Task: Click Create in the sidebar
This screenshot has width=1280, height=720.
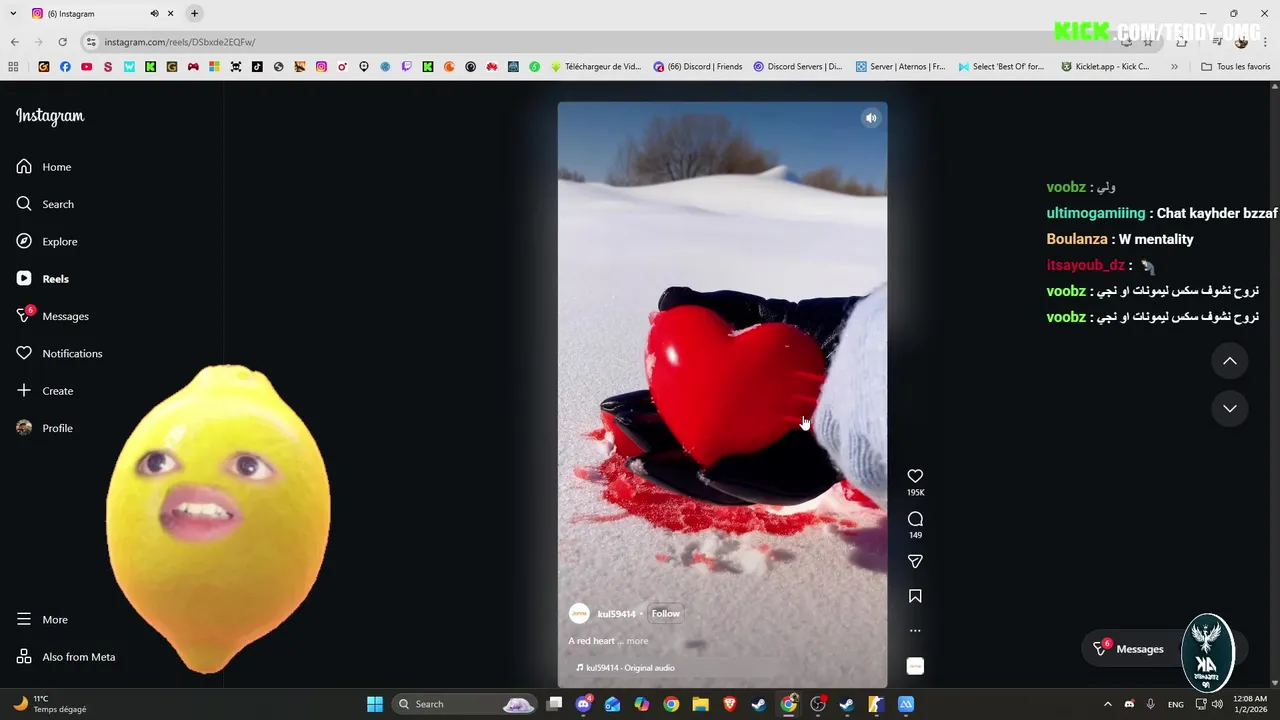Action: click(x=45, y=391)
